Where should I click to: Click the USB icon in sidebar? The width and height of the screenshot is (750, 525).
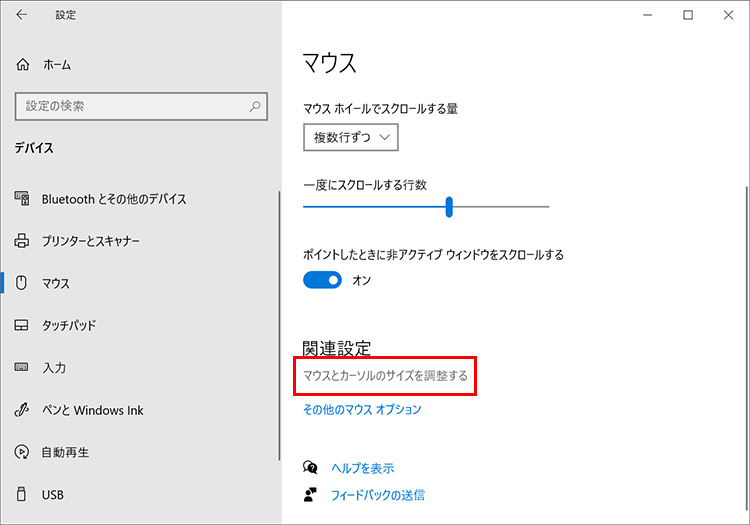(22, 494)
